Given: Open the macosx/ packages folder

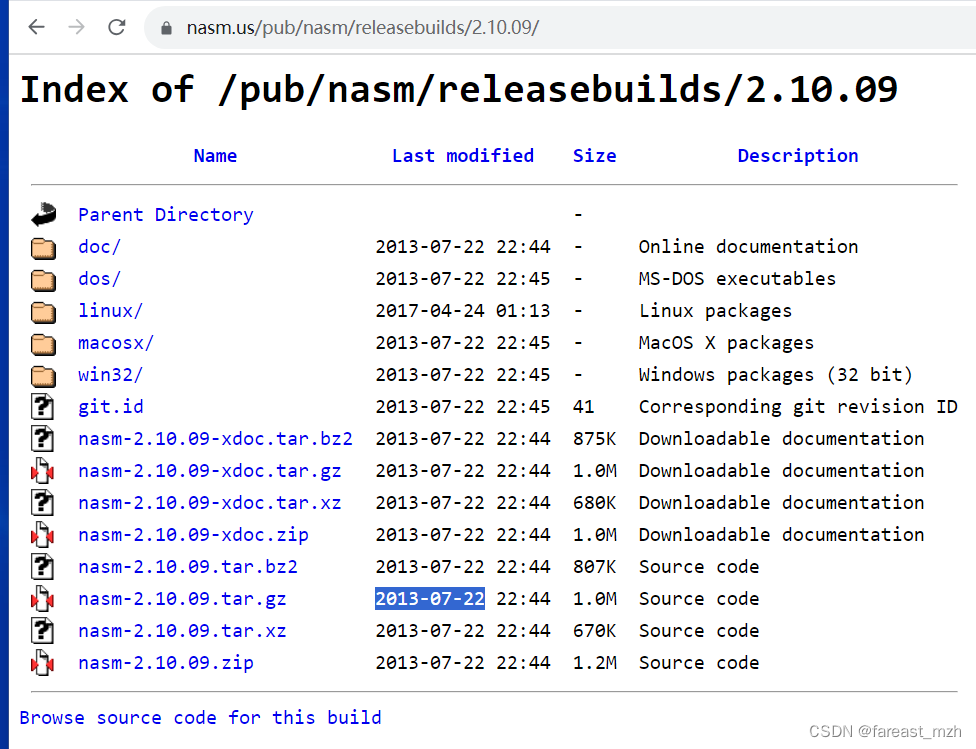Looking at the screenshot, I should 115,342.
